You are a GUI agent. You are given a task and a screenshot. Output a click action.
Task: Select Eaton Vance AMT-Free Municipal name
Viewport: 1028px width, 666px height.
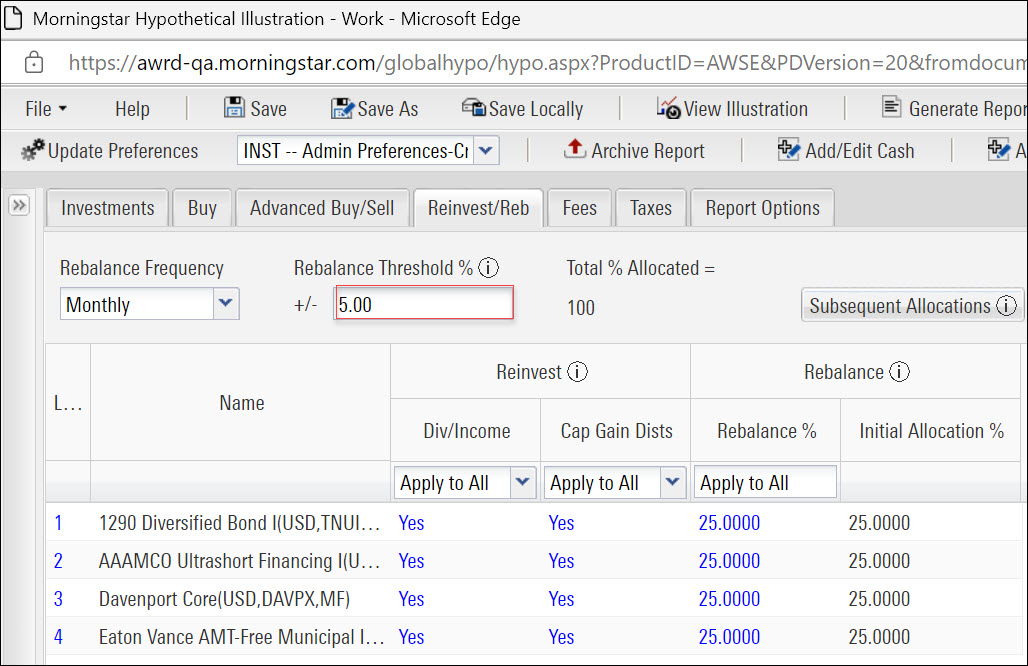point(241,637)
